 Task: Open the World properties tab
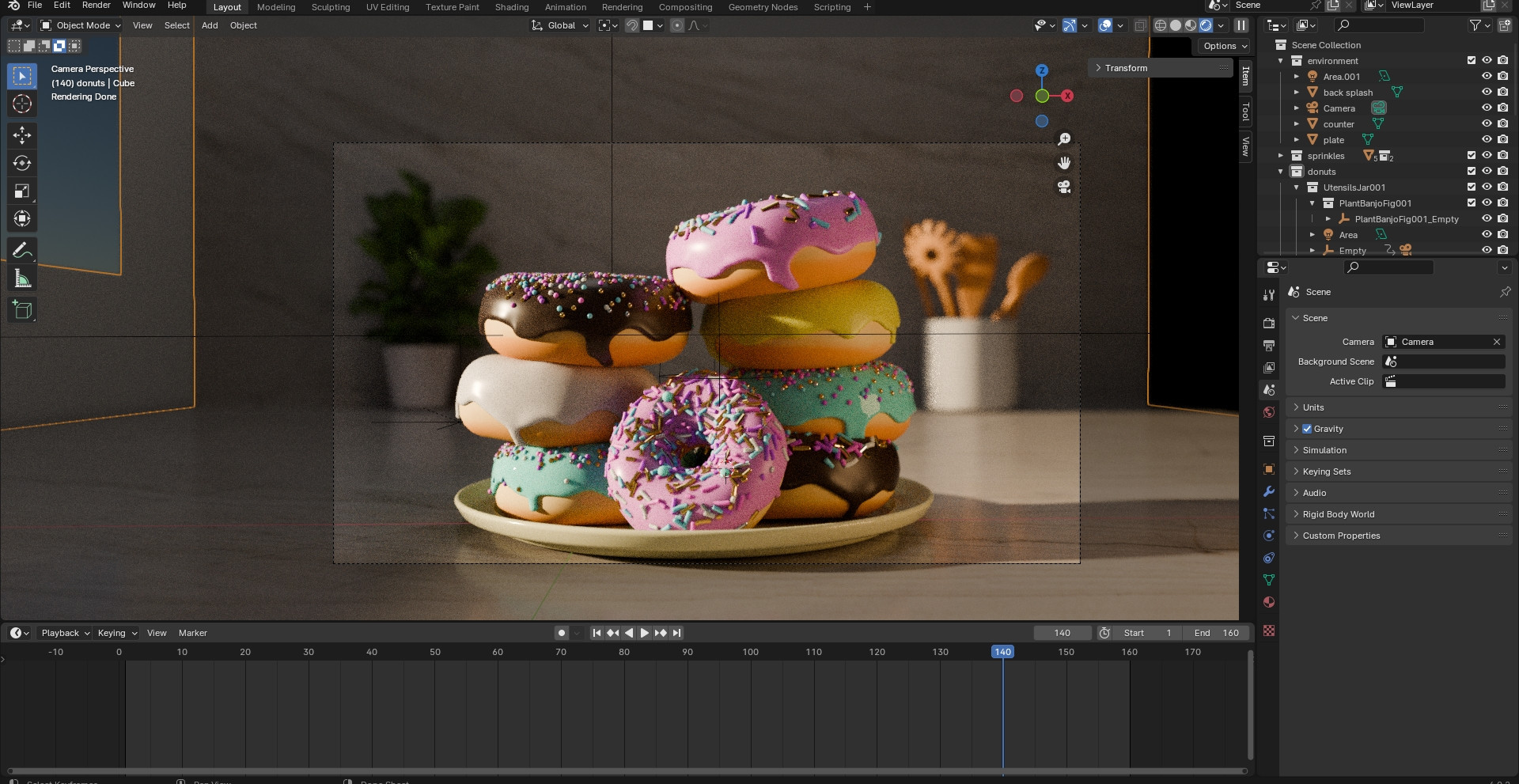1269,412
